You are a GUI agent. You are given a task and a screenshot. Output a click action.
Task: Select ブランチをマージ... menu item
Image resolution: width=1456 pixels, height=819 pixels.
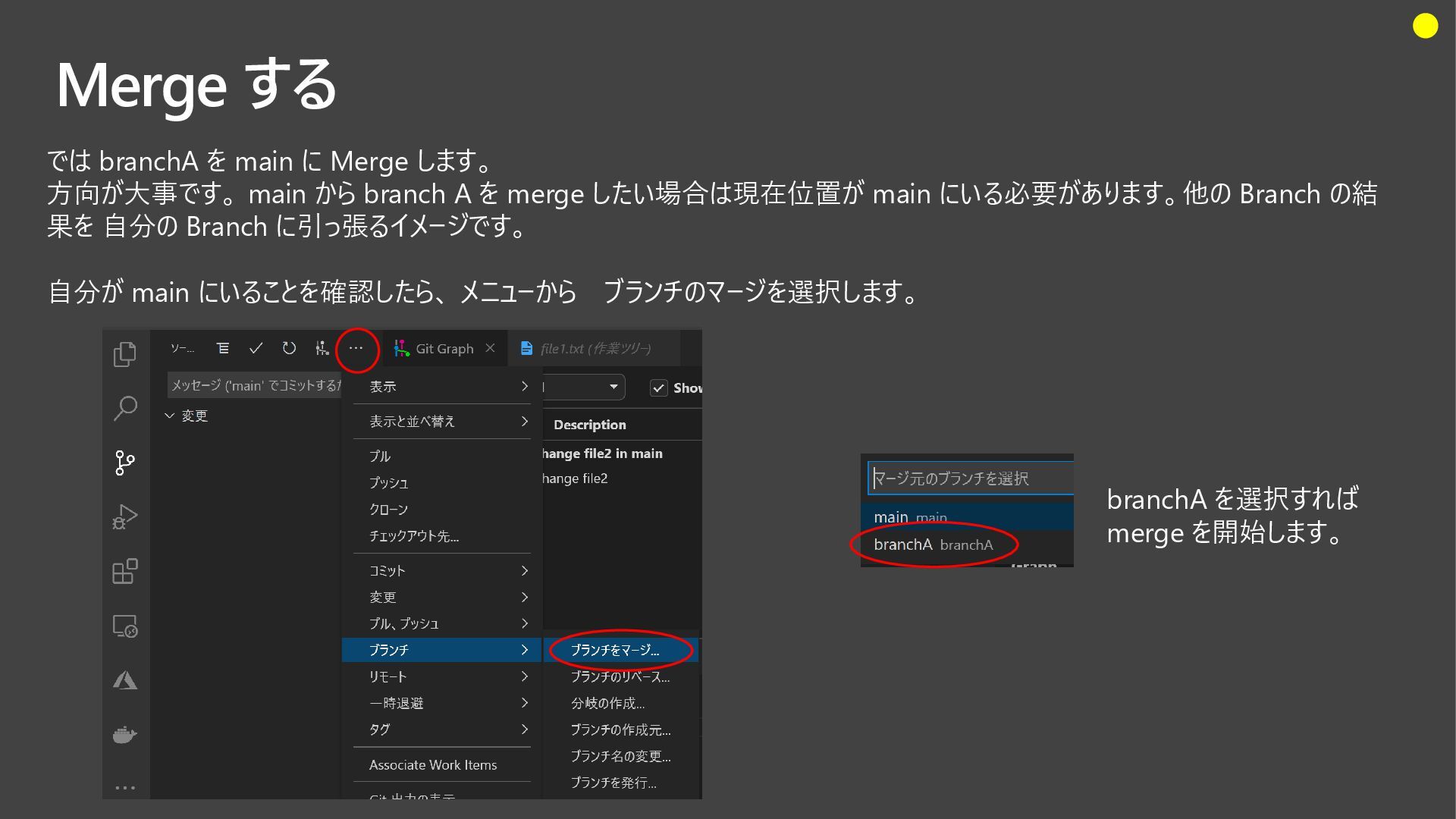coord(615,650)
